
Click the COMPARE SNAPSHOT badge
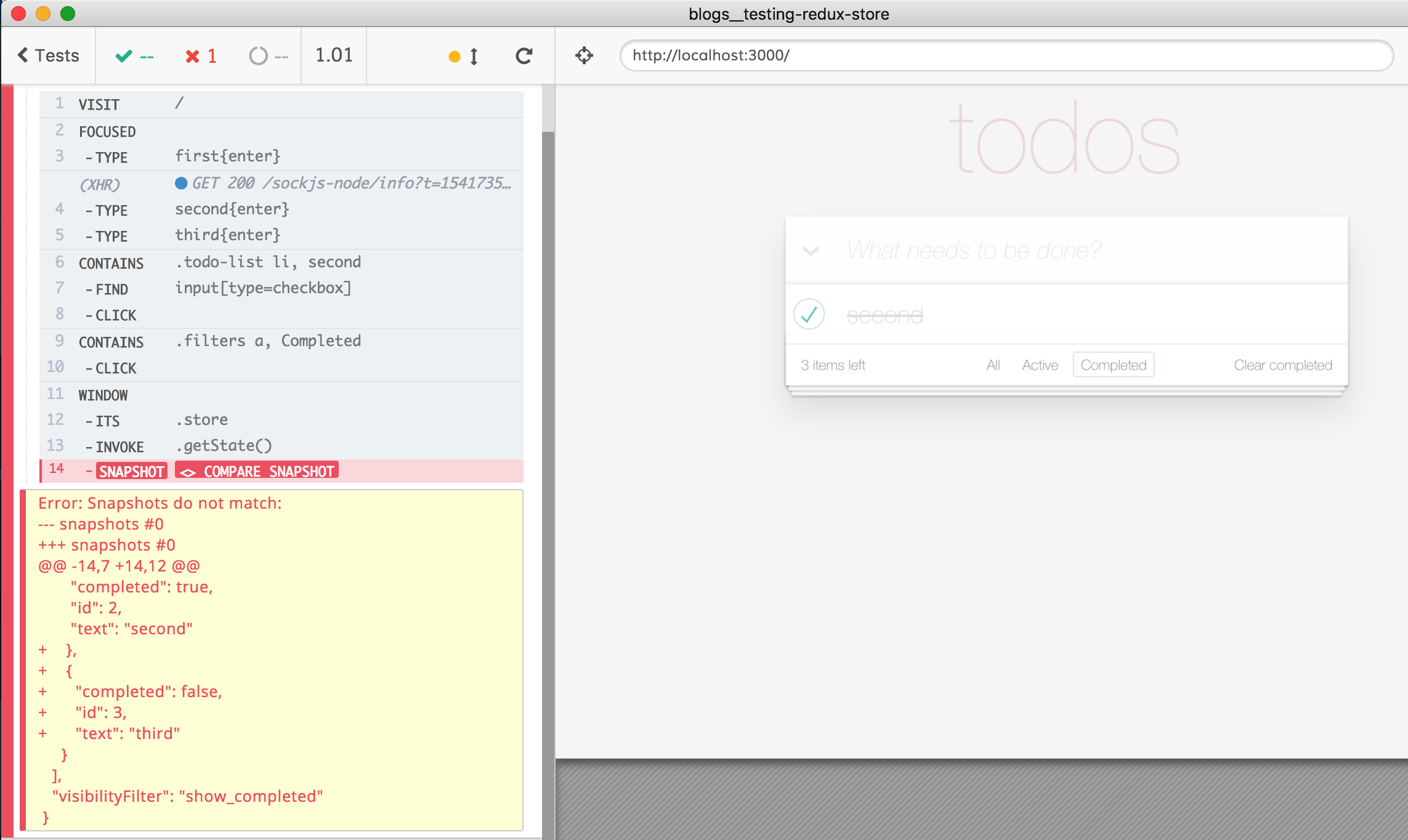(257, 471)
